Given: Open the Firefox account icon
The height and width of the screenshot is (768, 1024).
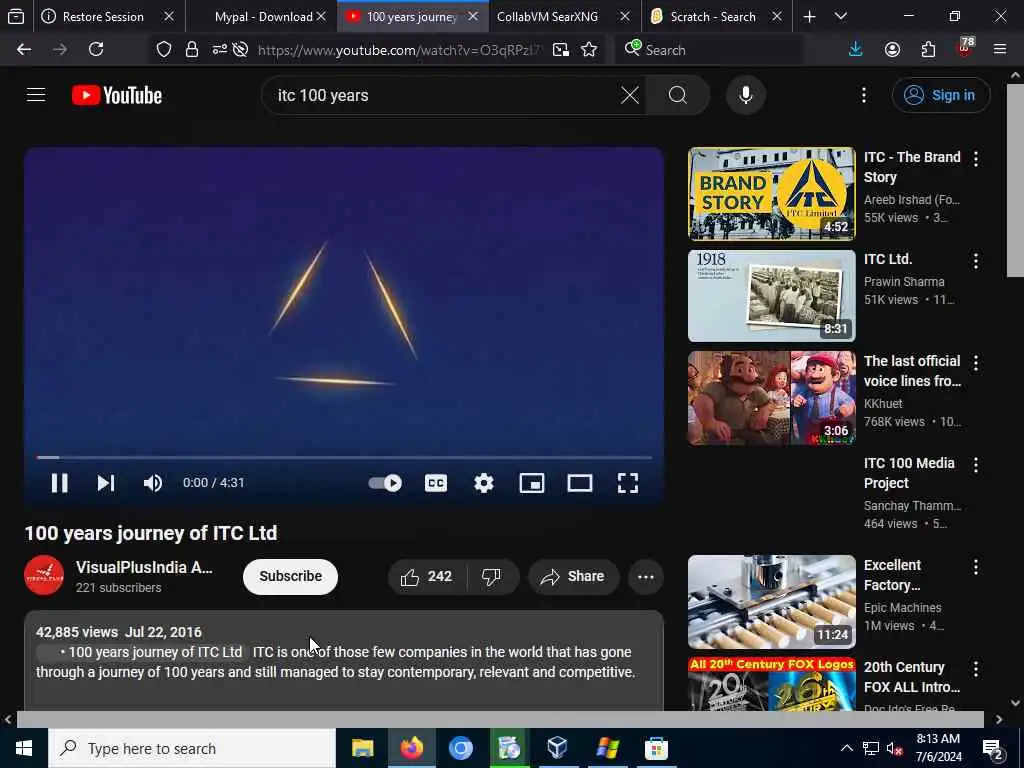Looking at the screenshot, I should tap(892, 50).
